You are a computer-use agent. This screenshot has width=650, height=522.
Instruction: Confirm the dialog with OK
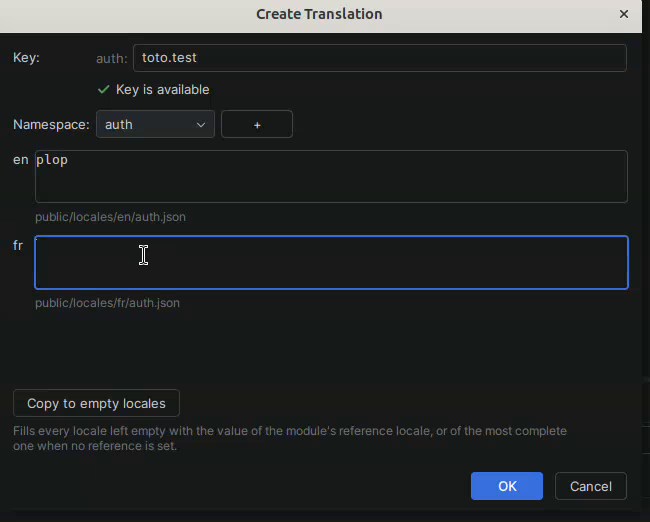pyautogui.click(x=507, y=486)
